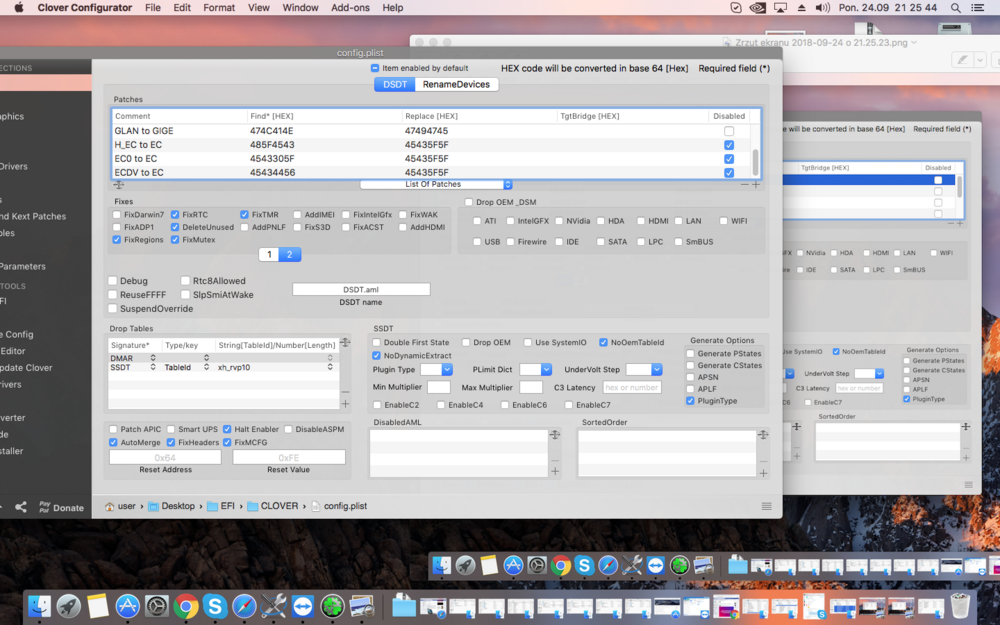
Task: Click the share icon in sidebar footer
Action: click(21, 507)
